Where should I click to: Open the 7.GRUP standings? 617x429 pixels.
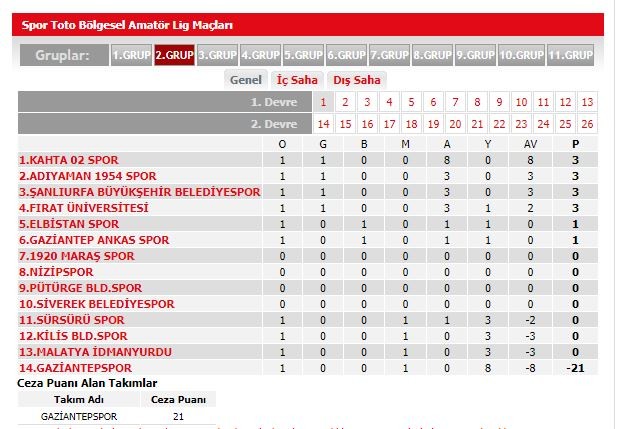click(390, 55)
